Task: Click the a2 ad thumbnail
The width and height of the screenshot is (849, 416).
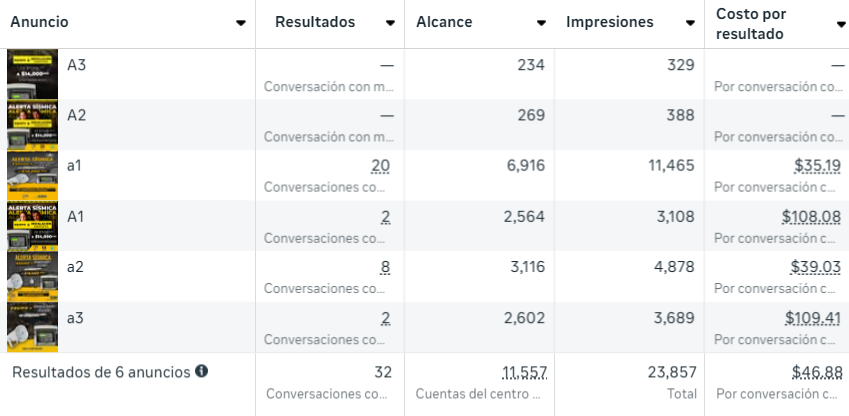Action: (32, 276)
